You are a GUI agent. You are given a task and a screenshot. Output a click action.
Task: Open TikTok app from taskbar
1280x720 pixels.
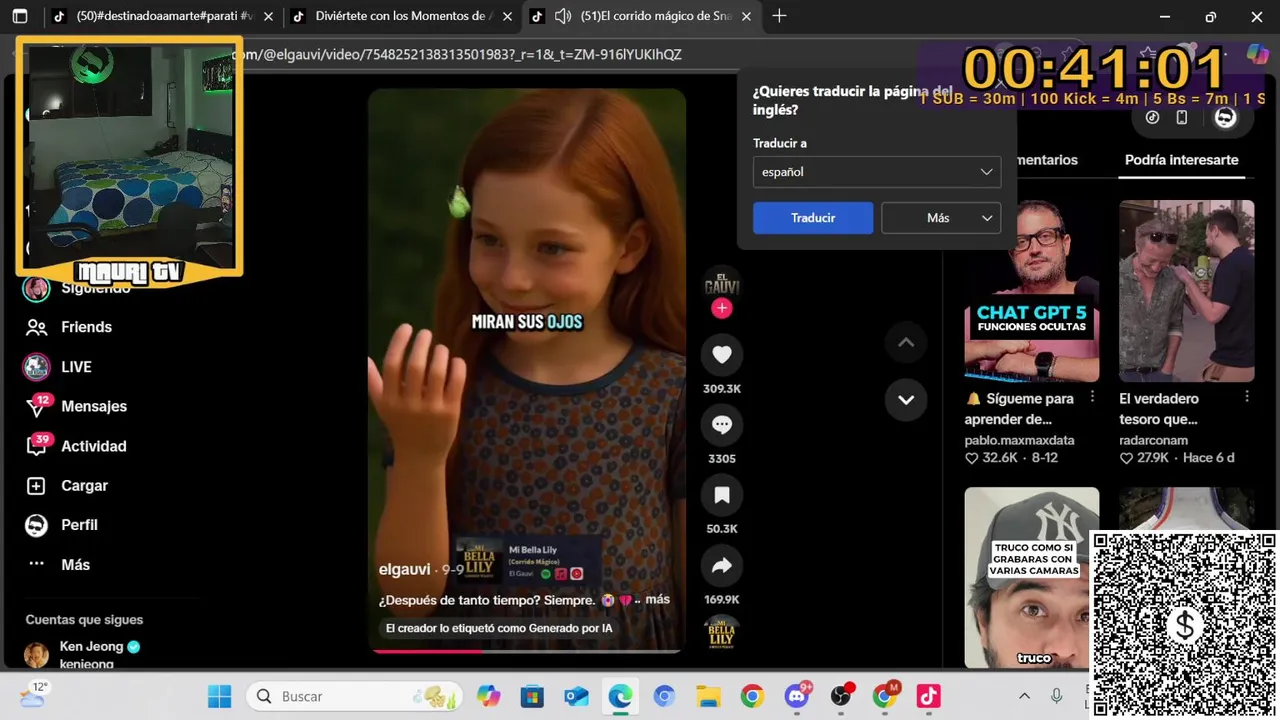pyautogui.click(x=929, y=696)
